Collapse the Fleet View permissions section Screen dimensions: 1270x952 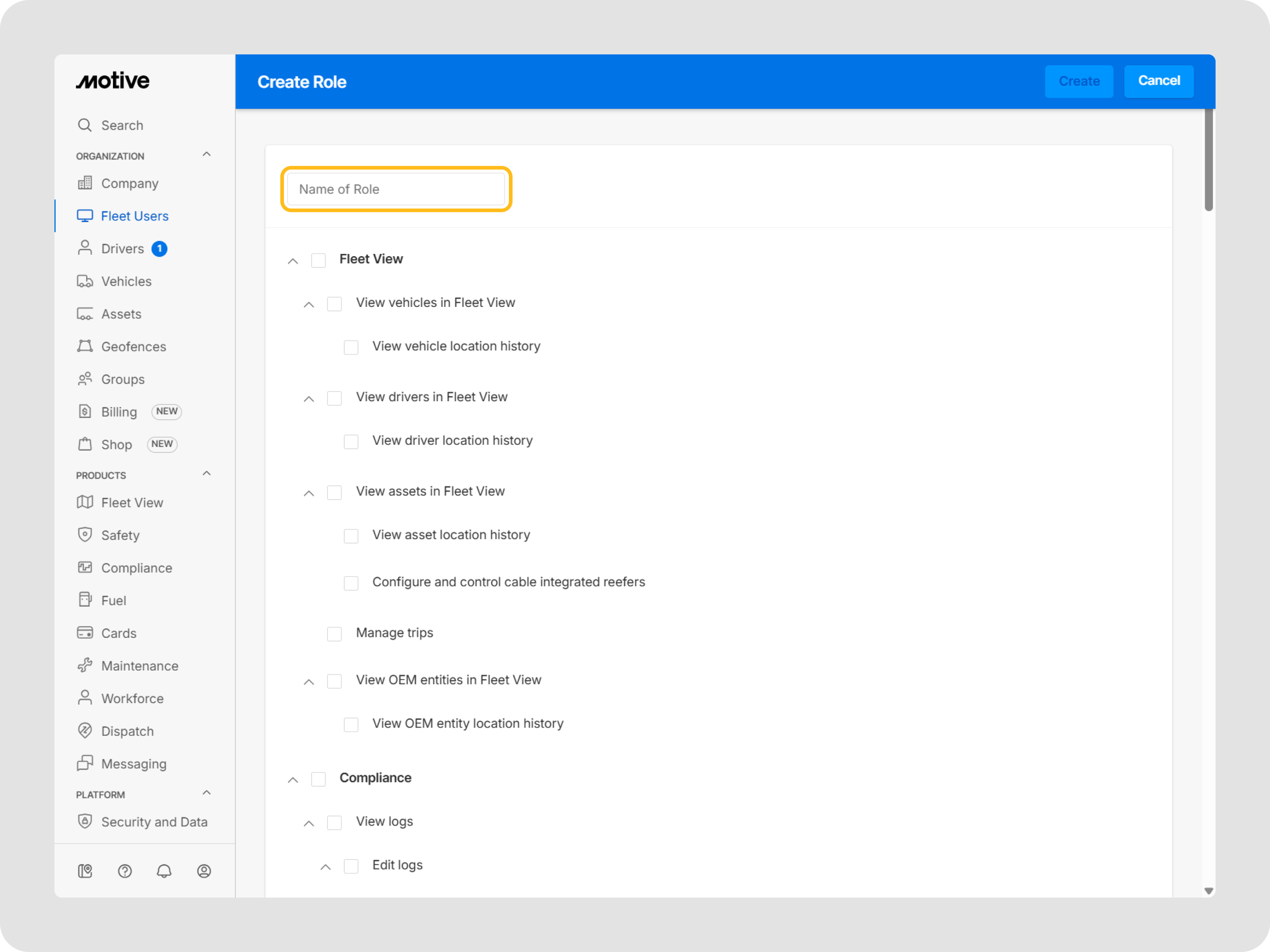coord(293,261)
